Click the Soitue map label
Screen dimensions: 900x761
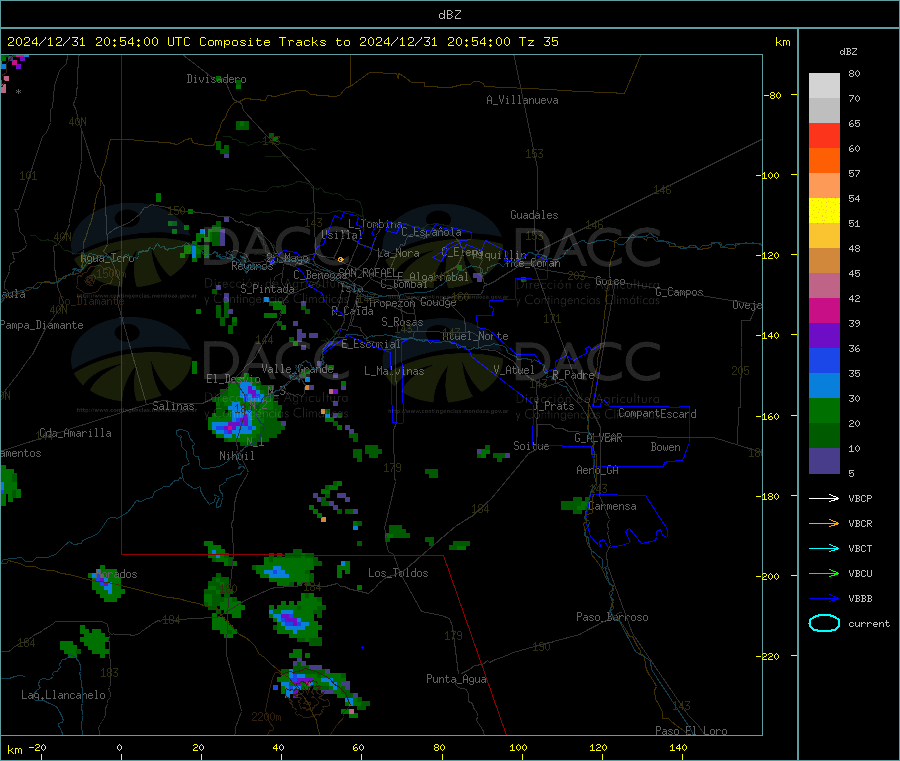pyautogui.click(x=531, y=446)
